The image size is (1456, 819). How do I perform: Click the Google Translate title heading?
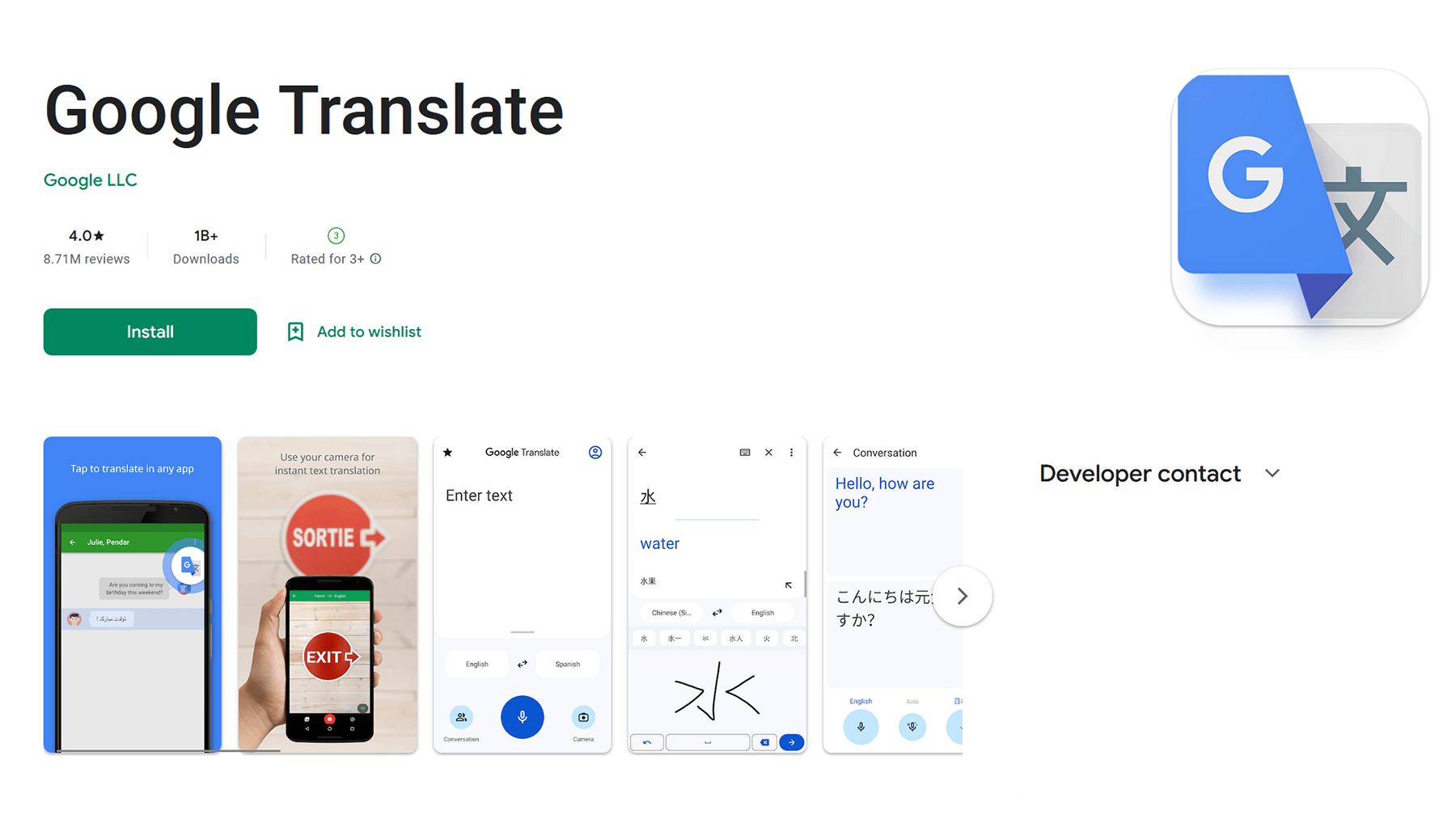coord(304,111)
